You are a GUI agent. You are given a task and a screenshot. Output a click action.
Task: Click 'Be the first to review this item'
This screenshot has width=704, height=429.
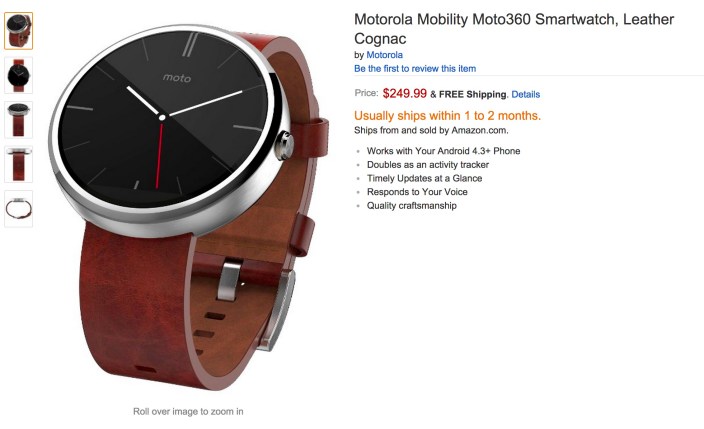[415, 68]
